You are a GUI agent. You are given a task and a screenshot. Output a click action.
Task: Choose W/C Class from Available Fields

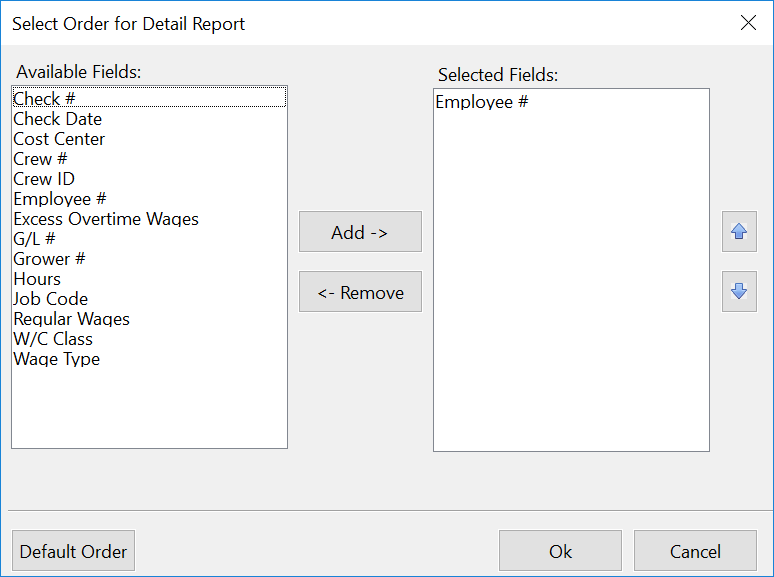[53, 339]
